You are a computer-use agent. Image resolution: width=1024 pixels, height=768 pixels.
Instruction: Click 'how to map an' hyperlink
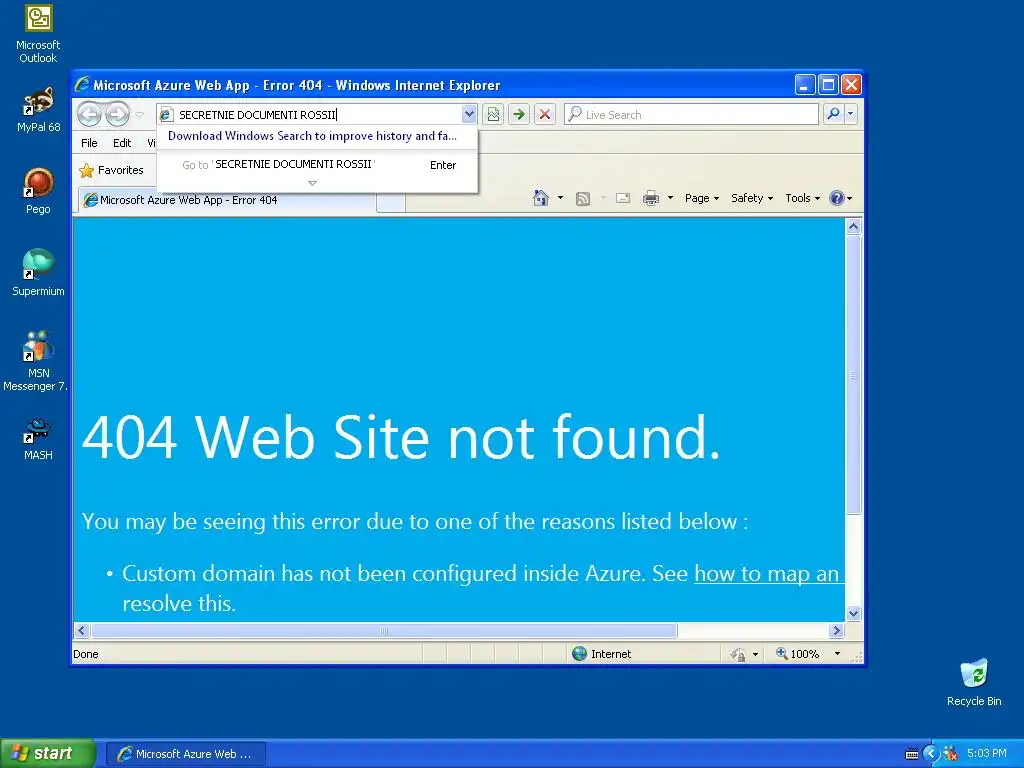[x=766, y=573]
